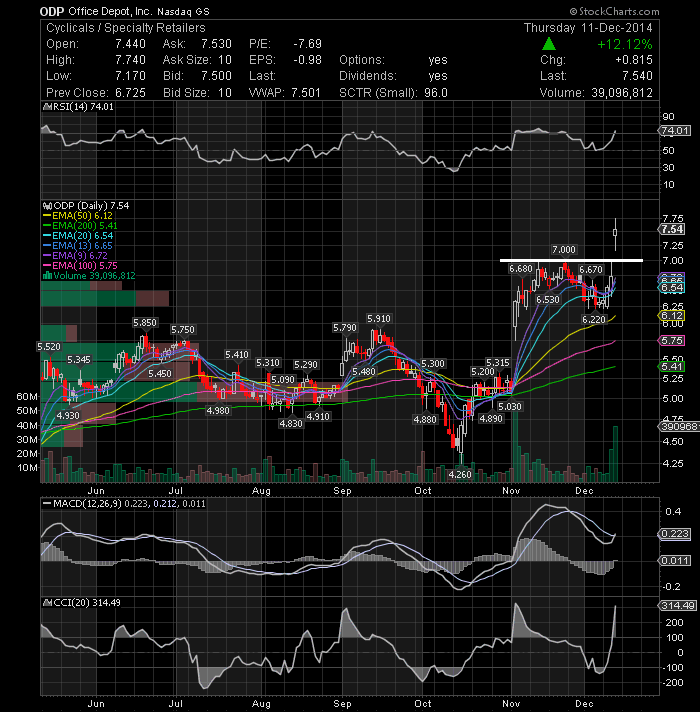Click the Cyclicals / Specialty Retailers sector text
The width and height of the screenshot is (700, 712).
(126, 28)
